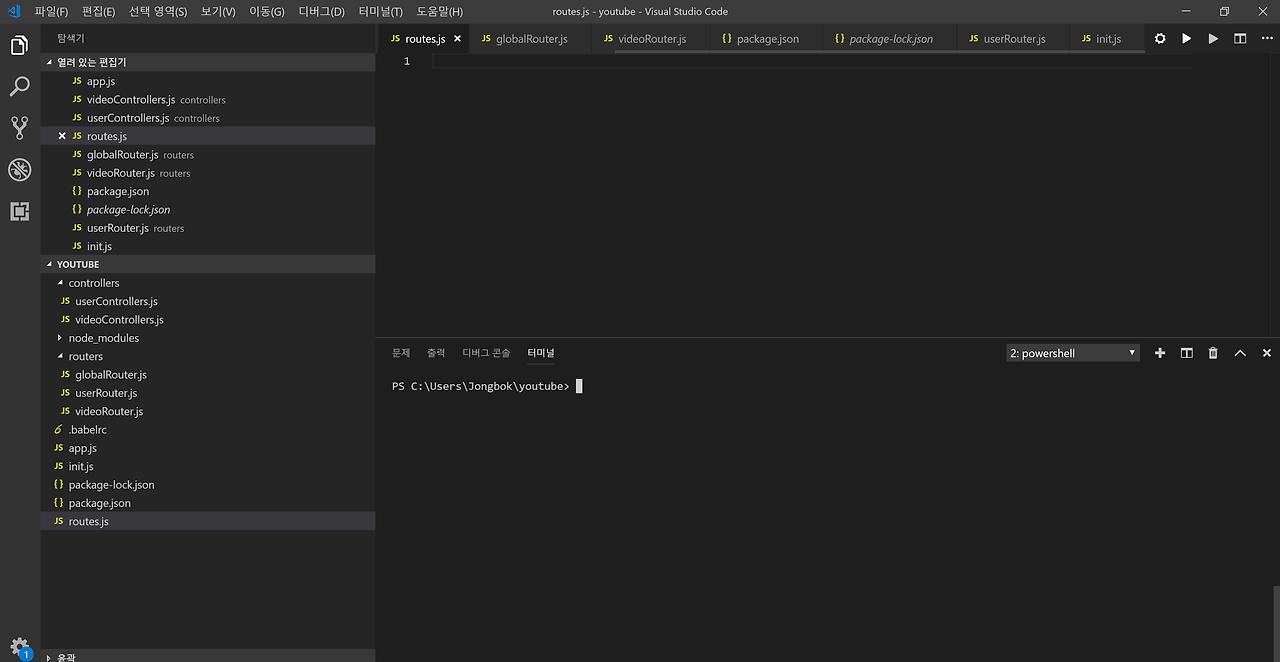1280x662 pixels.
Task: Open the 파일(F) menu
Action: tap(51, 12)
